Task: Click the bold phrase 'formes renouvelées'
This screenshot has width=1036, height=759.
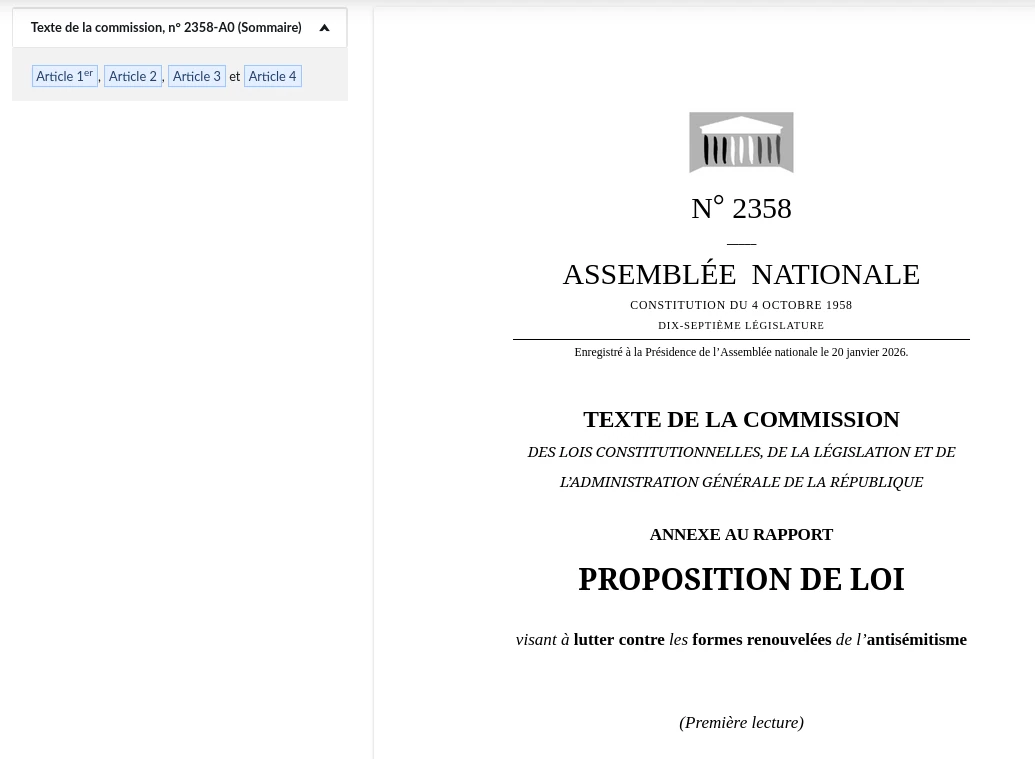Action: pyautogui.click(x=761, y=640)
